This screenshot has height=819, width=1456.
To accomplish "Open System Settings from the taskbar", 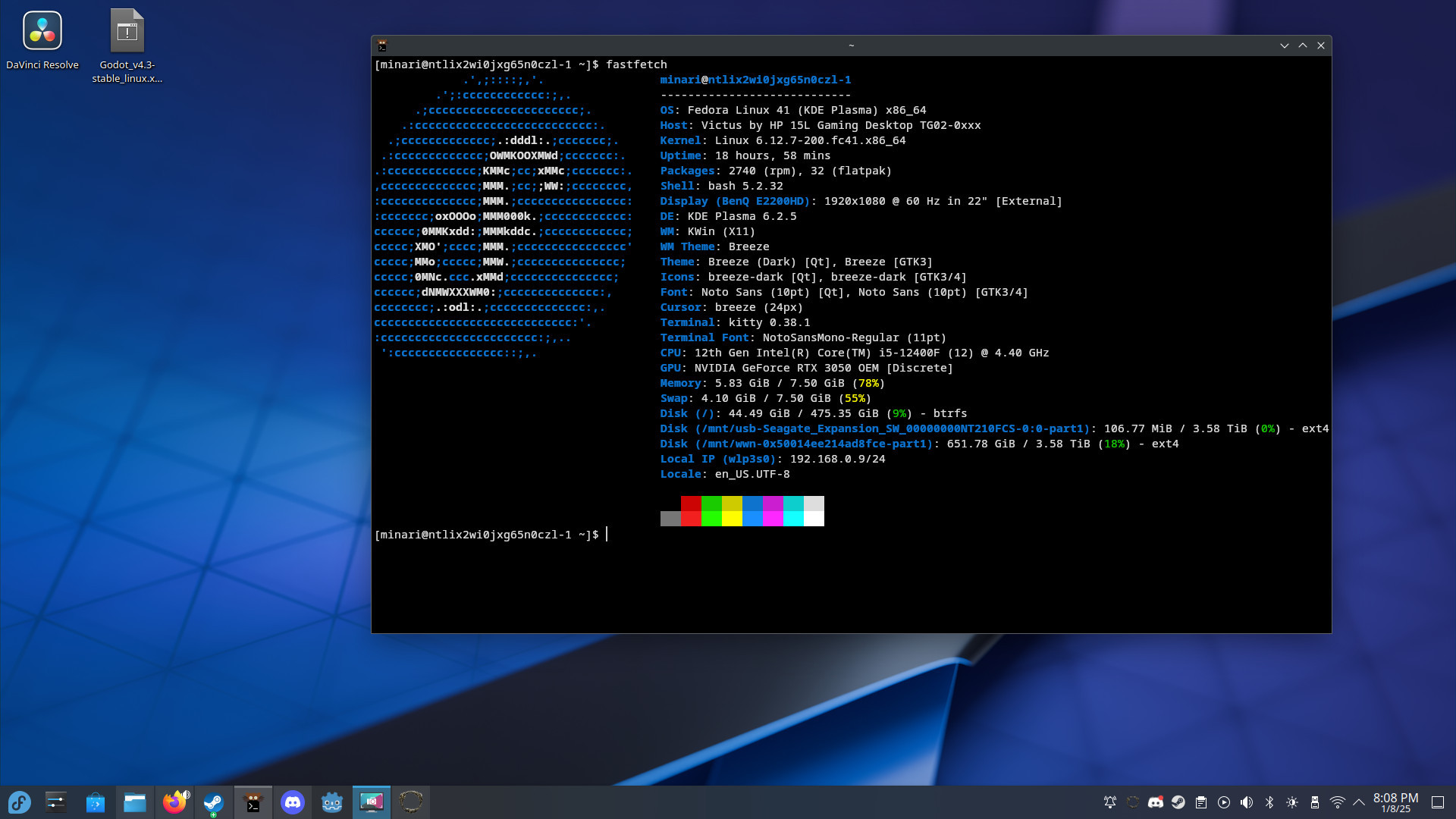I will coord(56,802).
